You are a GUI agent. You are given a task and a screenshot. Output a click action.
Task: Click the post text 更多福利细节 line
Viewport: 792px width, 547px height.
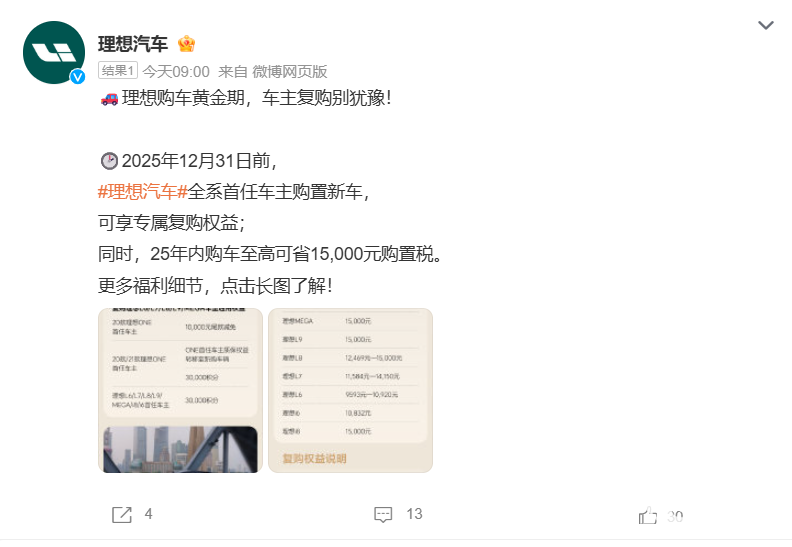click(x=215, y=286)
